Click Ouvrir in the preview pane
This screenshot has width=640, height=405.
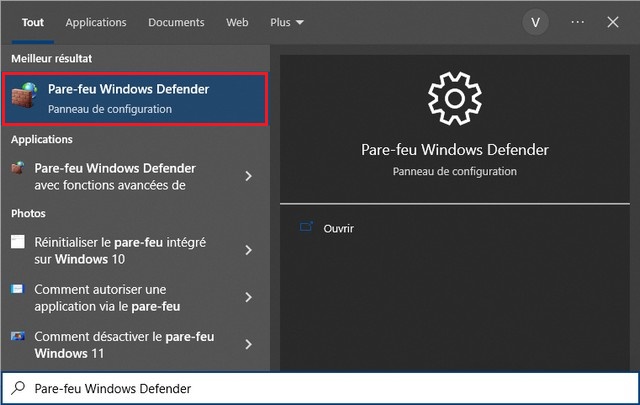pos(338,228)
